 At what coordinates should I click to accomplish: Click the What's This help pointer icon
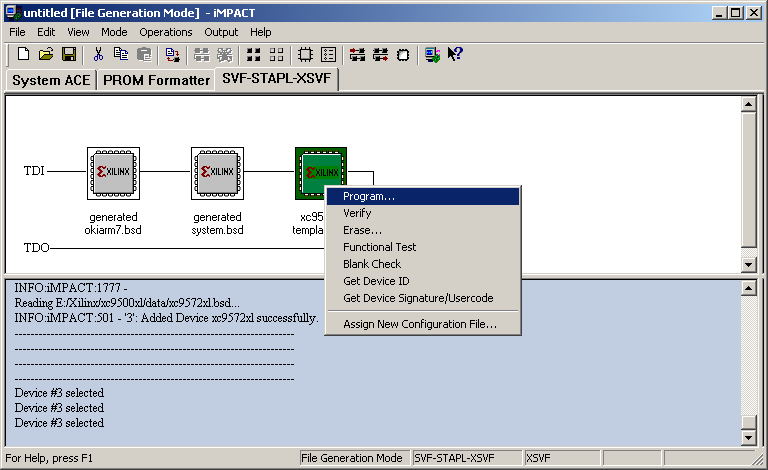click(455, 54)
